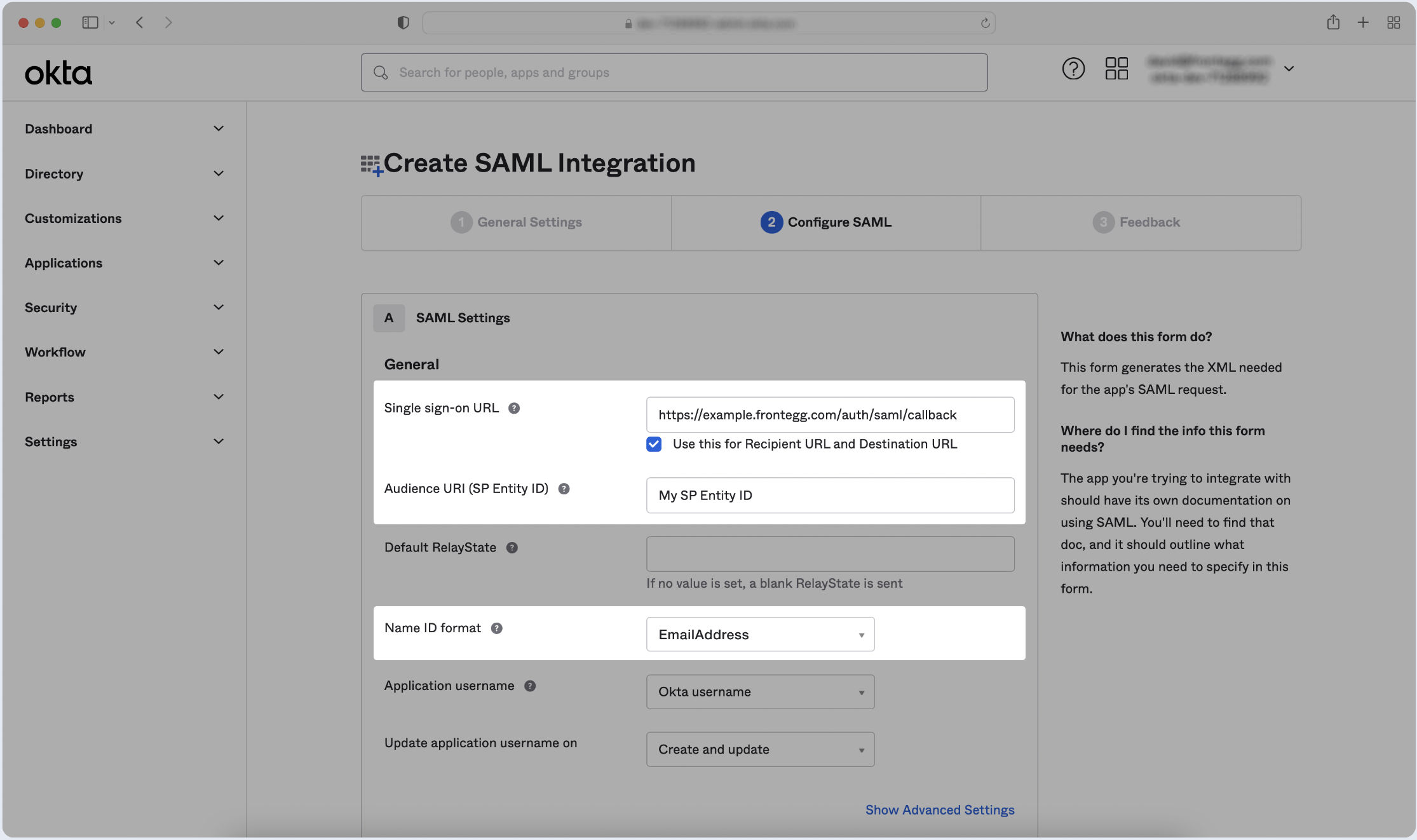
Task: Click the Okta logo
Action: pos(58,74)
